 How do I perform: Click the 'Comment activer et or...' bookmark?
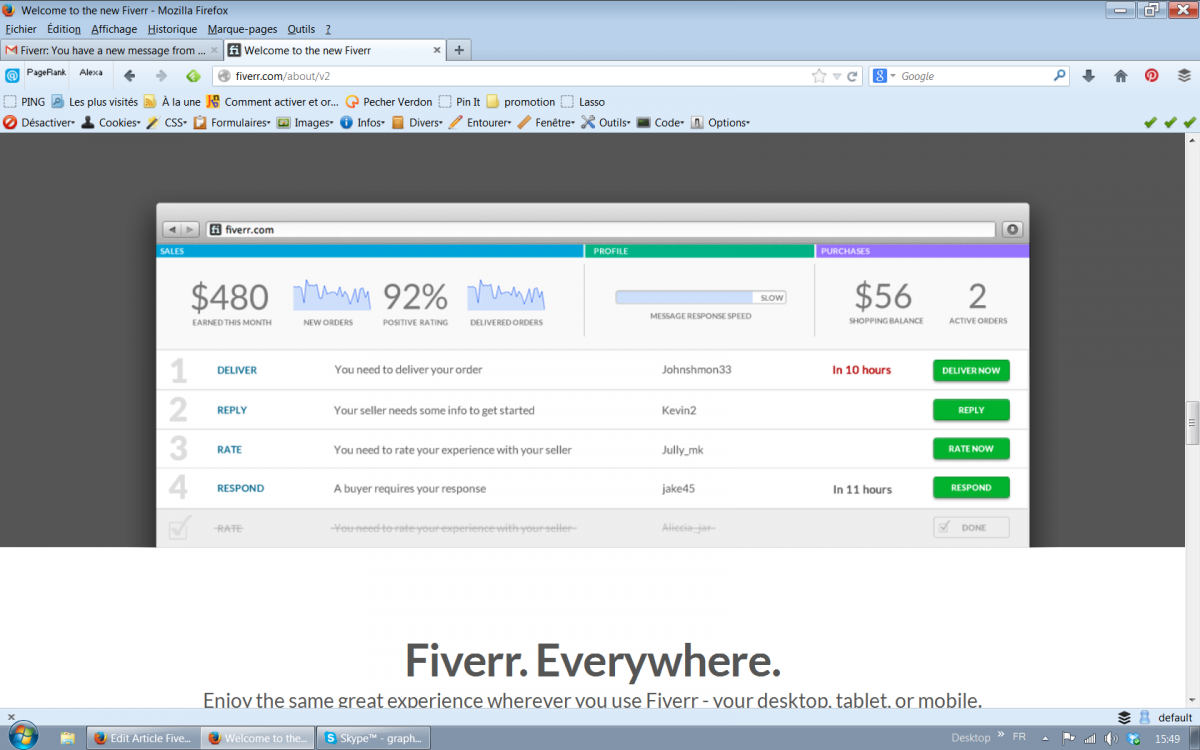(x=272, y=101)
